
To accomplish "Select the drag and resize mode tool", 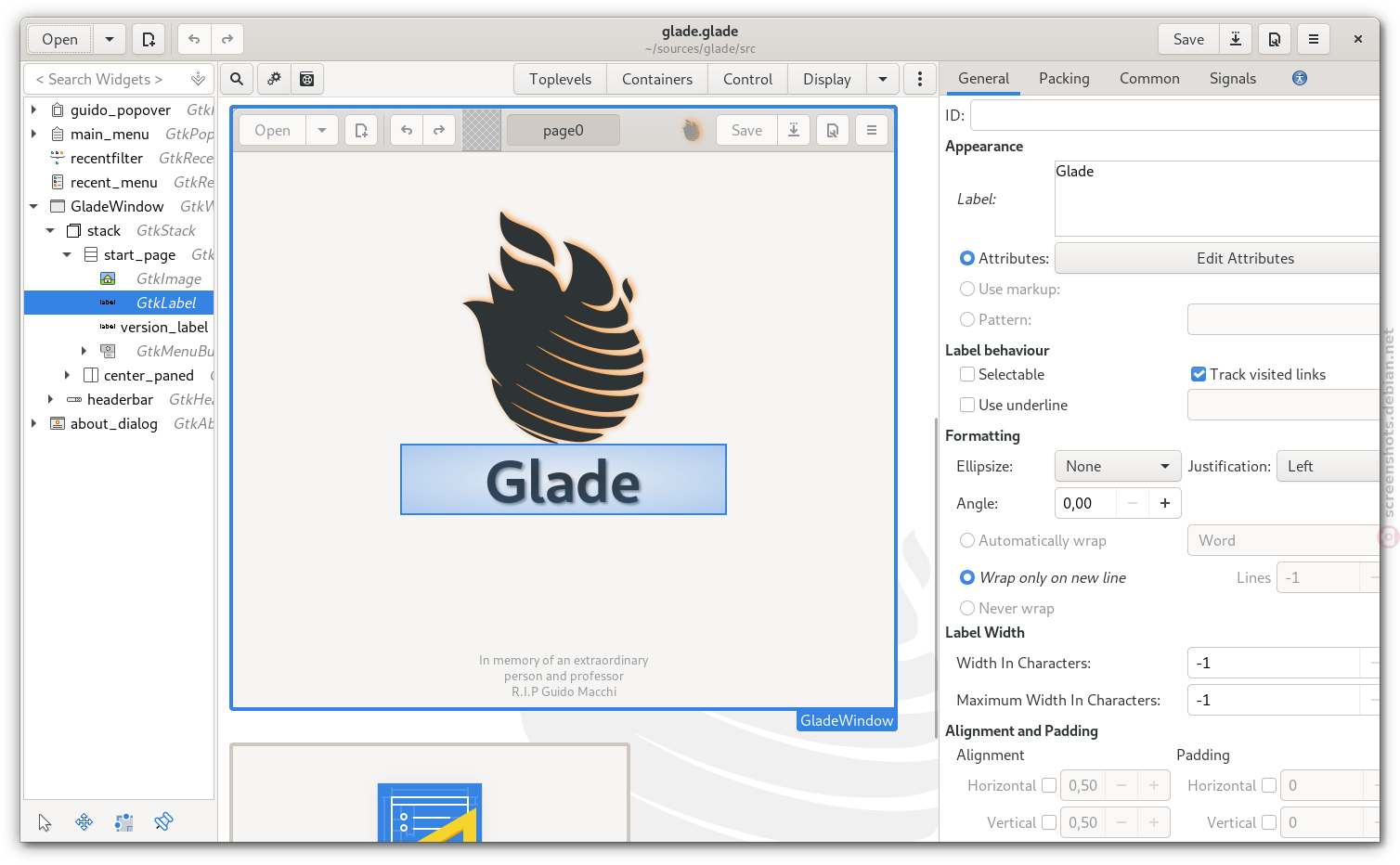I will pyautogui.click(x=84, y=822).
